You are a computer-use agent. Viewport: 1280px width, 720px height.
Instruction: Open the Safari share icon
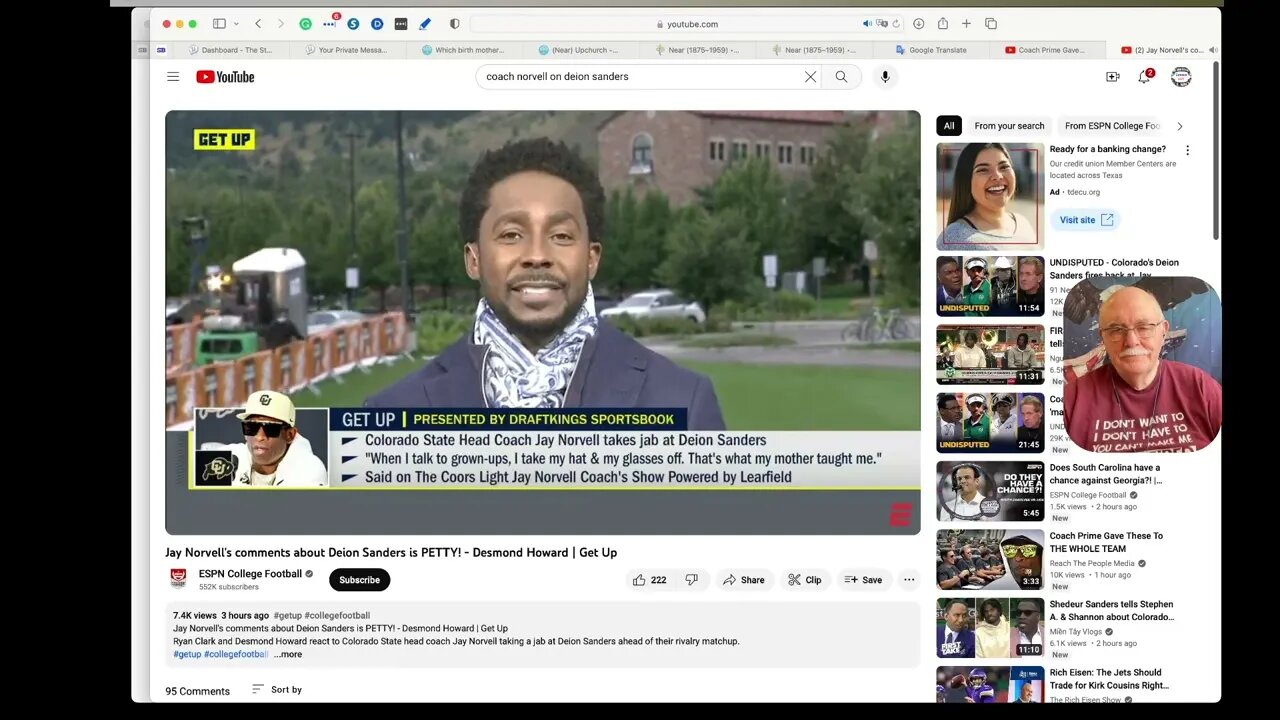click(x=942, y=24)
